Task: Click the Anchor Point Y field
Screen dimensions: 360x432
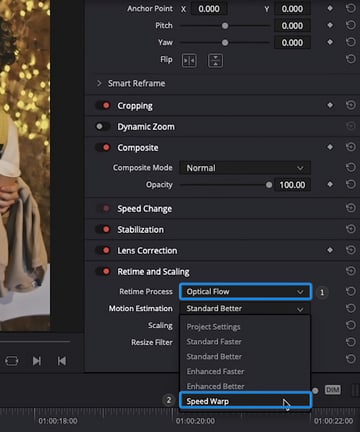Action: (x=292, y=9)
